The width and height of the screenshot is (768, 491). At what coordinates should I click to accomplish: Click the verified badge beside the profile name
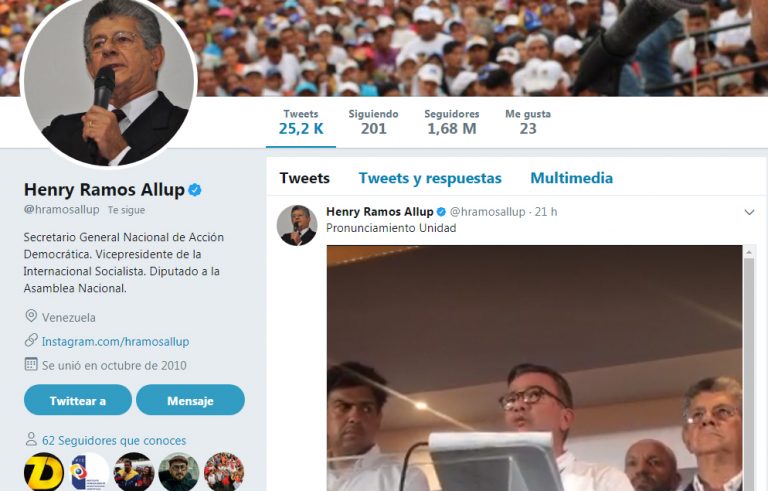(x=195, y=190)
